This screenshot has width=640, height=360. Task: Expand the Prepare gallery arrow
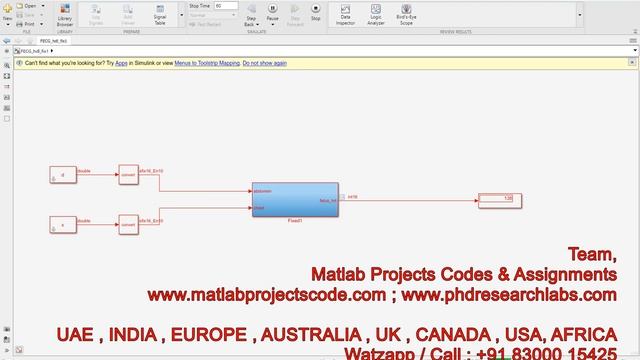[182, 15]
